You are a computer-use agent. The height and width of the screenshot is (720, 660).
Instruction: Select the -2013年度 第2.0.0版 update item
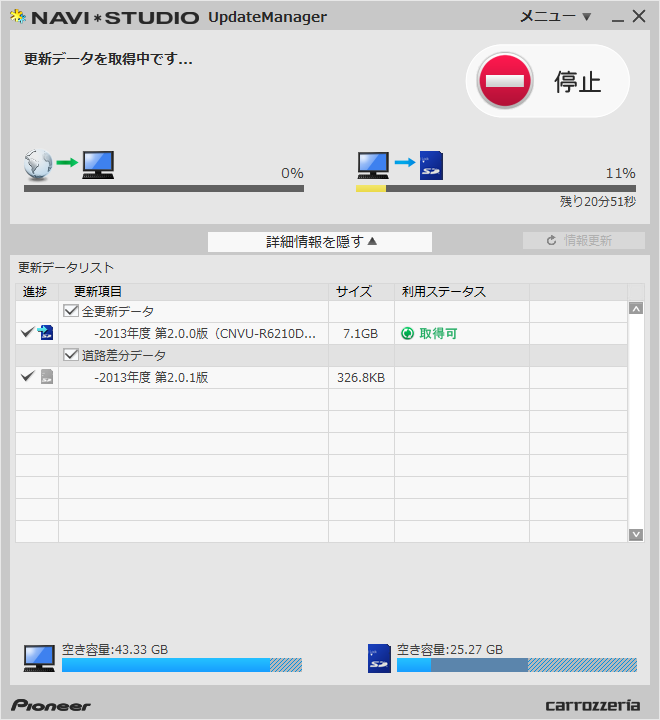click(x=205, y=334)
